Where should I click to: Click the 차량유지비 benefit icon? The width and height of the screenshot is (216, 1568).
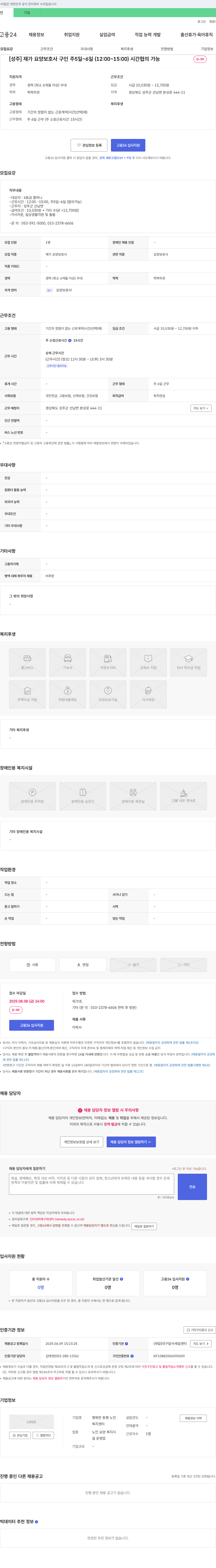point(108,662)
